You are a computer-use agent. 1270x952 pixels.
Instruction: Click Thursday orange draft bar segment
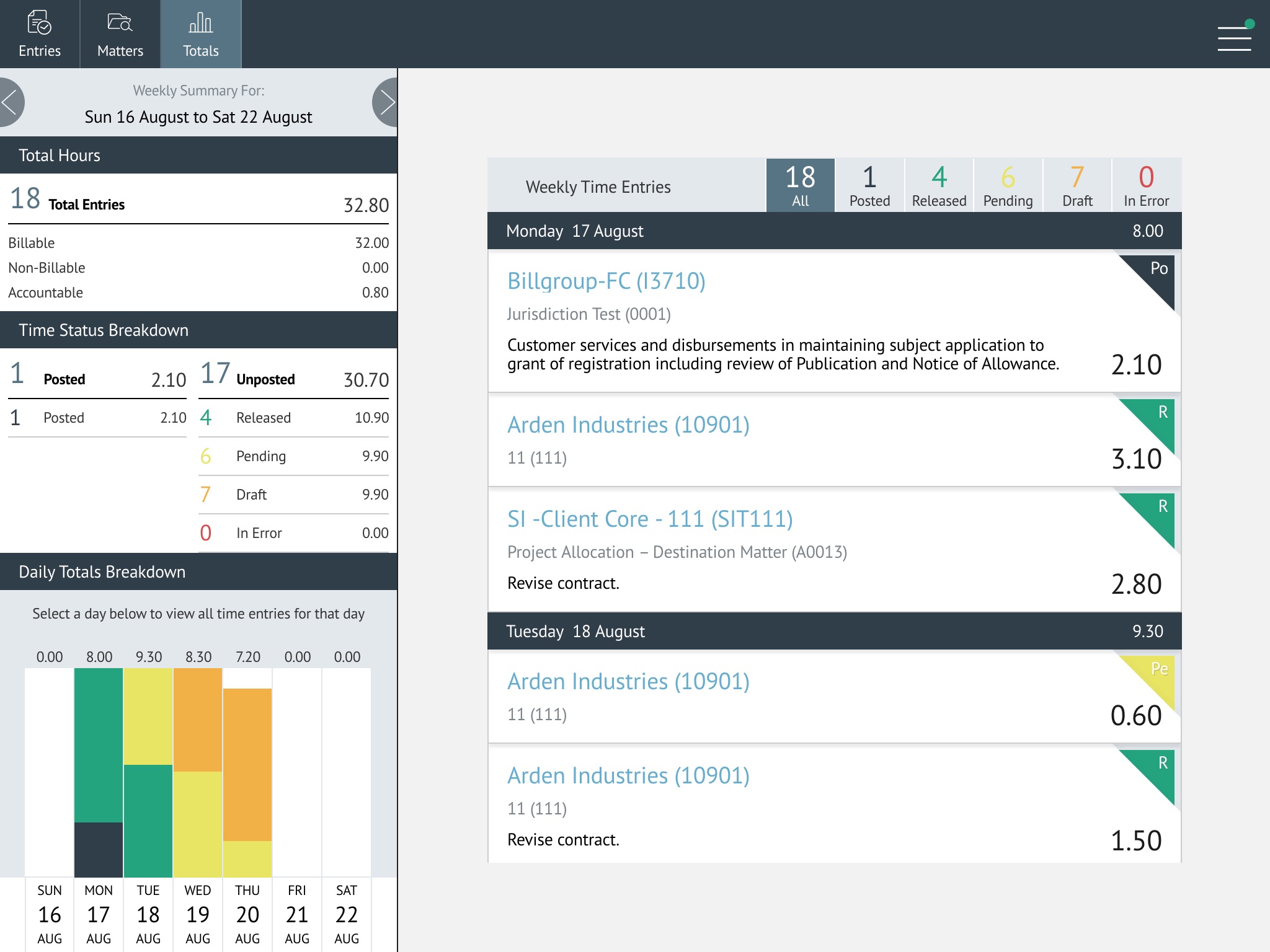[x=247, y=764]
